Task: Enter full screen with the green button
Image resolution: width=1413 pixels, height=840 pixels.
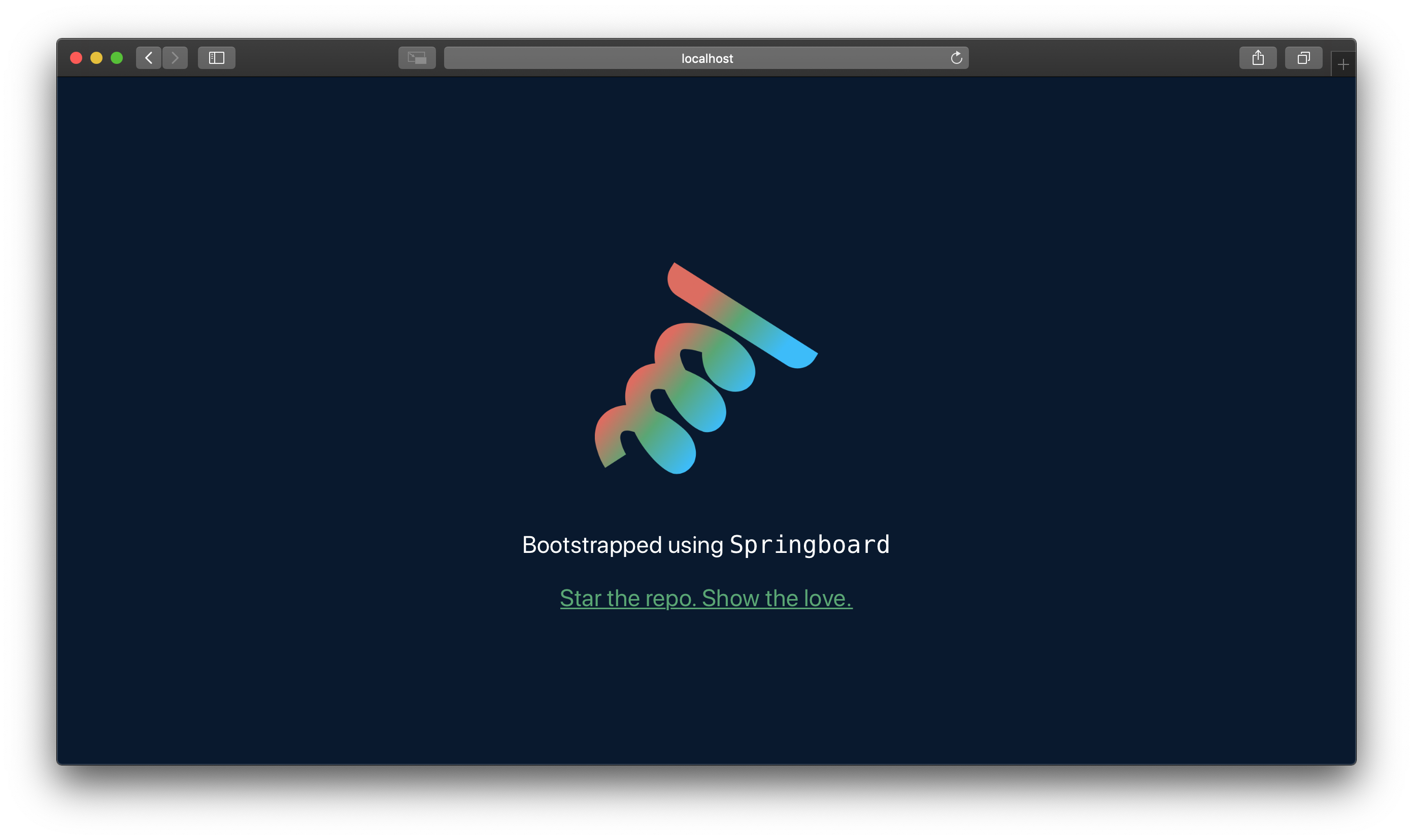Action: coord(117,58)
